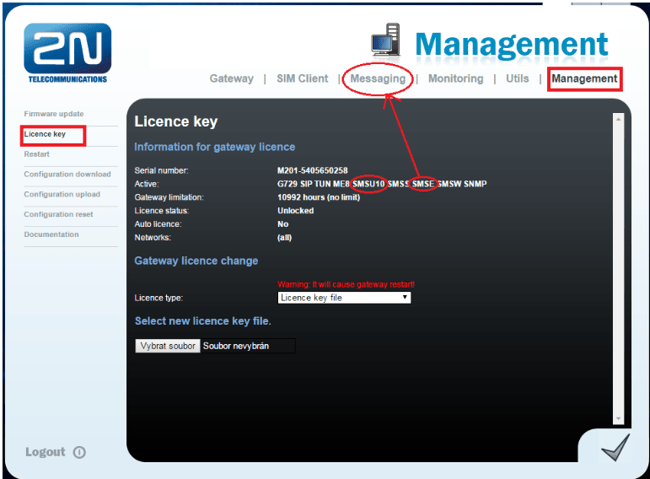Click 'Information for gateway licence' heading

(215, 147)
